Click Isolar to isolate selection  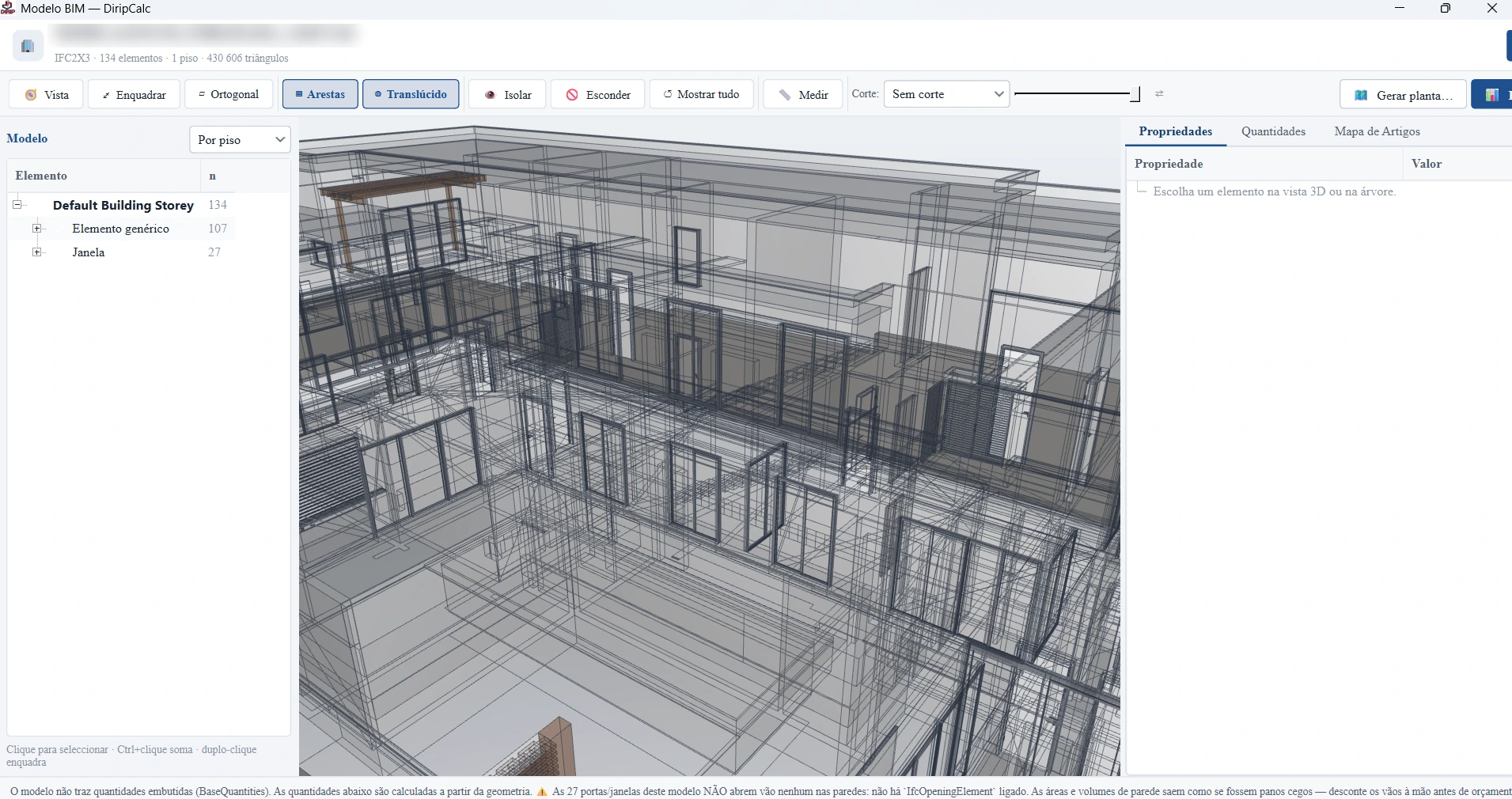click(507, 94)
